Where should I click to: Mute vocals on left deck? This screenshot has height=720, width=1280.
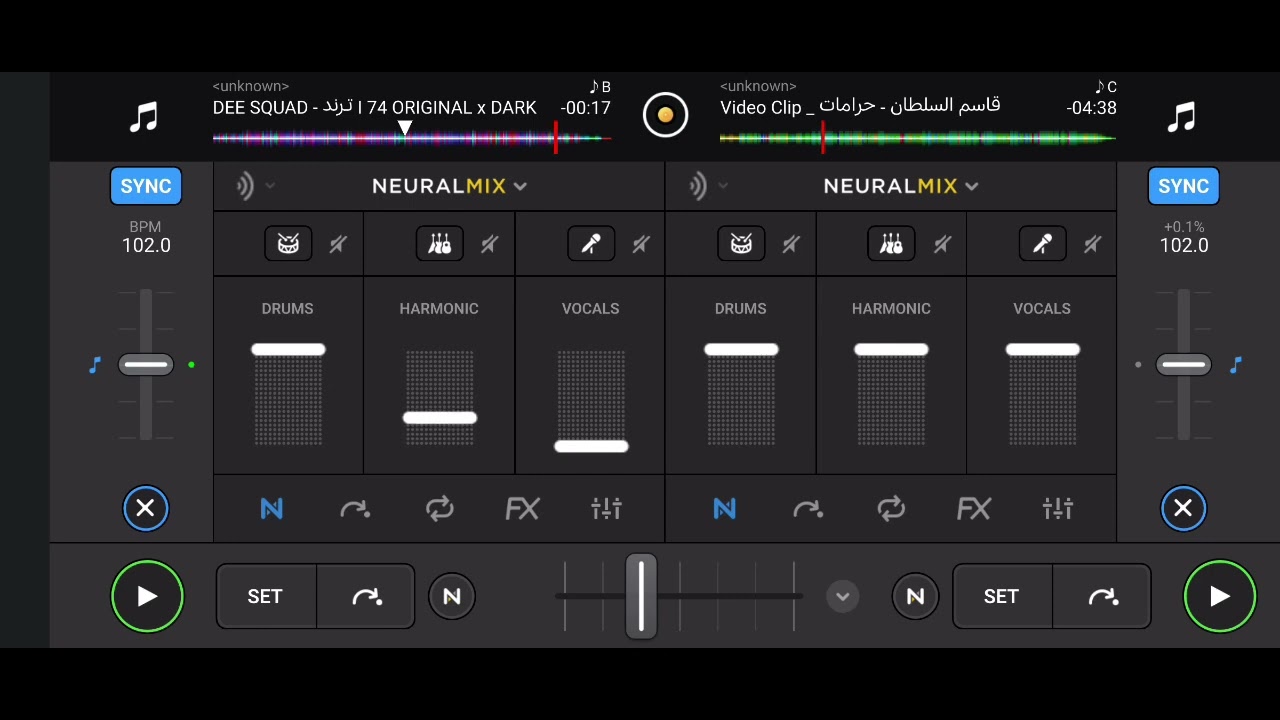pos(641,244)
